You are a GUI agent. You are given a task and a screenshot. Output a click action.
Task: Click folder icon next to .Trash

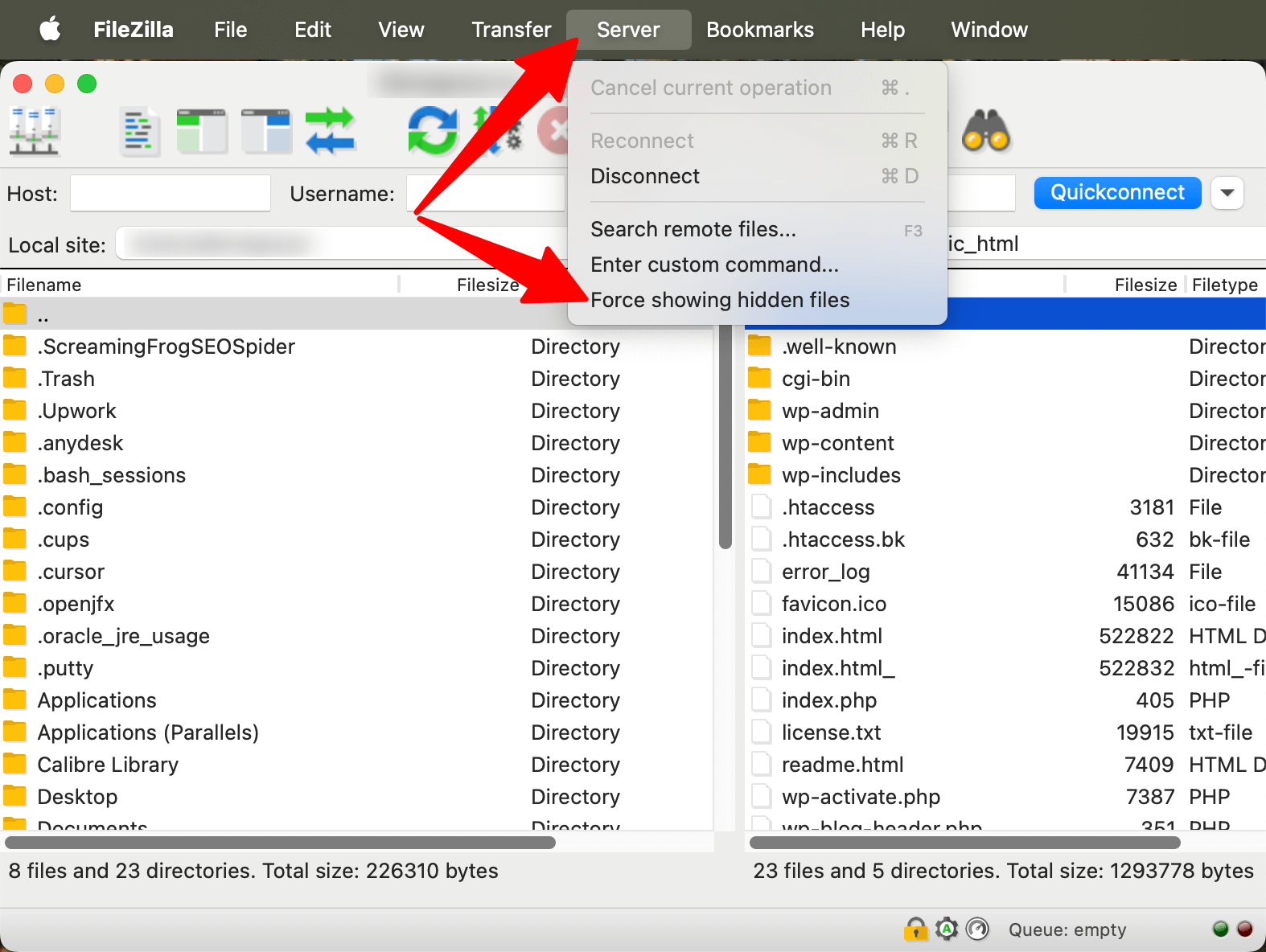click(14, 378)
